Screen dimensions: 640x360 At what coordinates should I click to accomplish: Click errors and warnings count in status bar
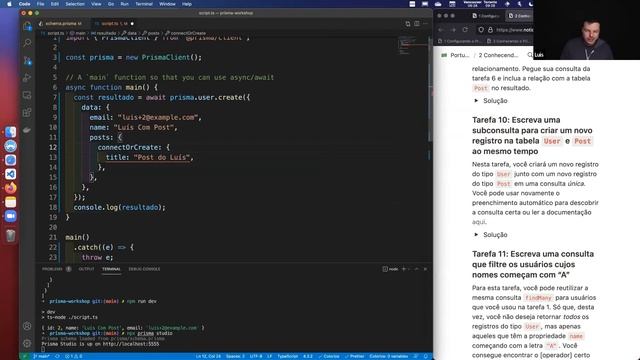coord(74,356)
